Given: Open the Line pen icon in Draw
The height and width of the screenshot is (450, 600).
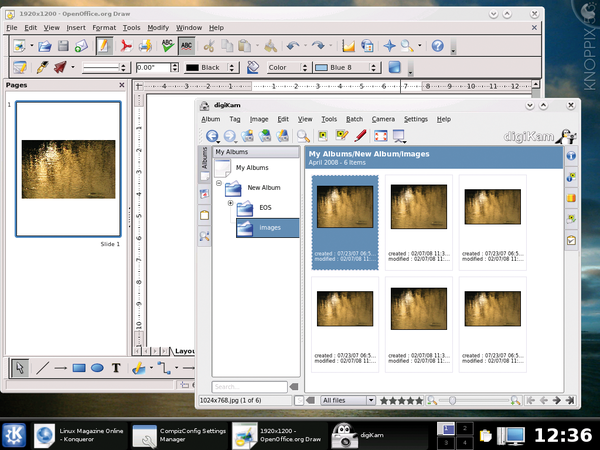Looking at the screenshot, I should coord(42,67).
